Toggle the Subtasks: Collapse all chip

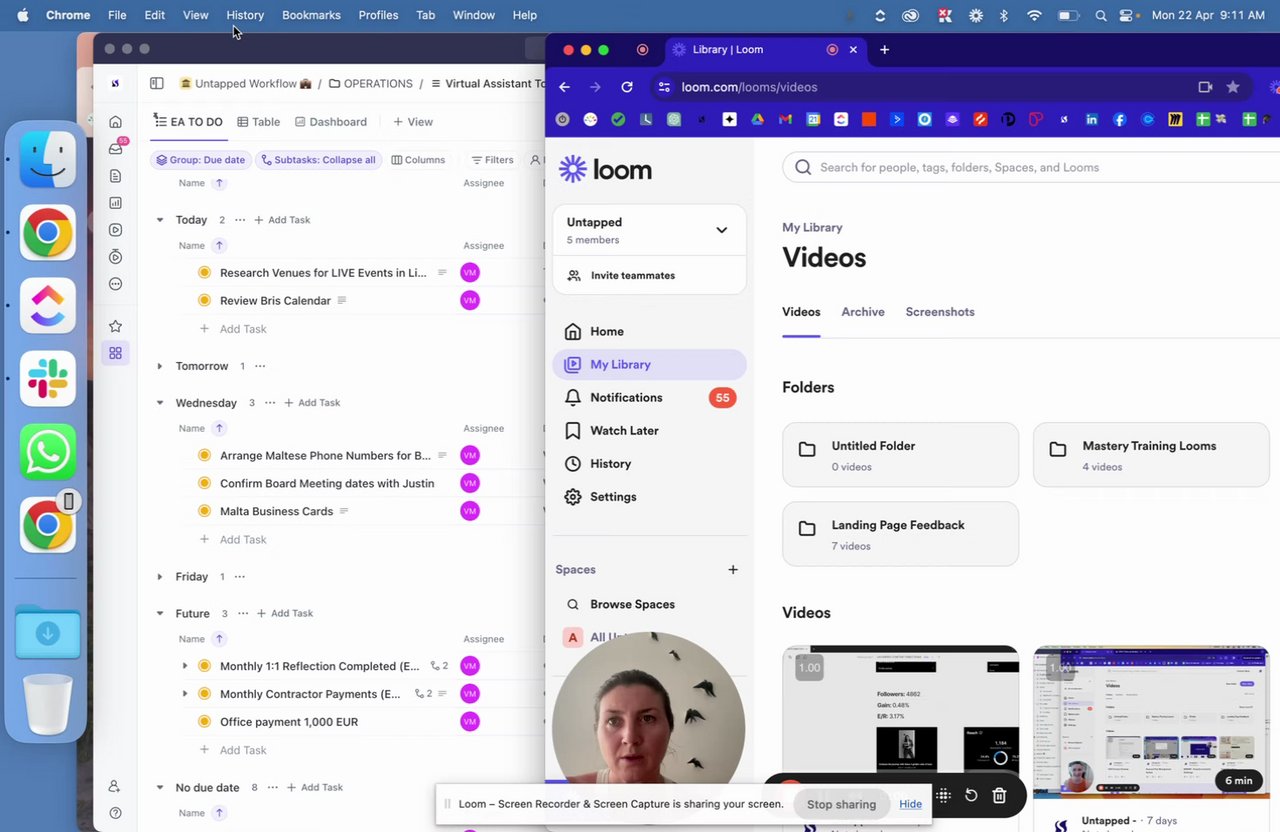(319, 160)
